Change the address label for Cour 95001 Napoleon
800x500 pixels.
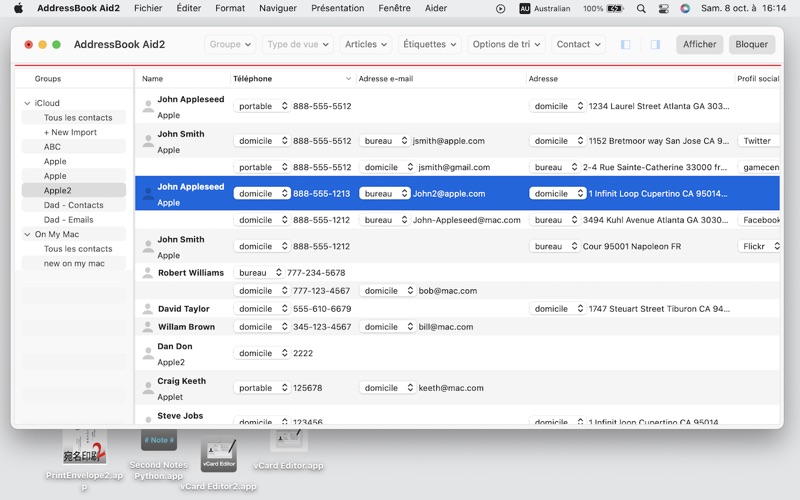point(555,246)
